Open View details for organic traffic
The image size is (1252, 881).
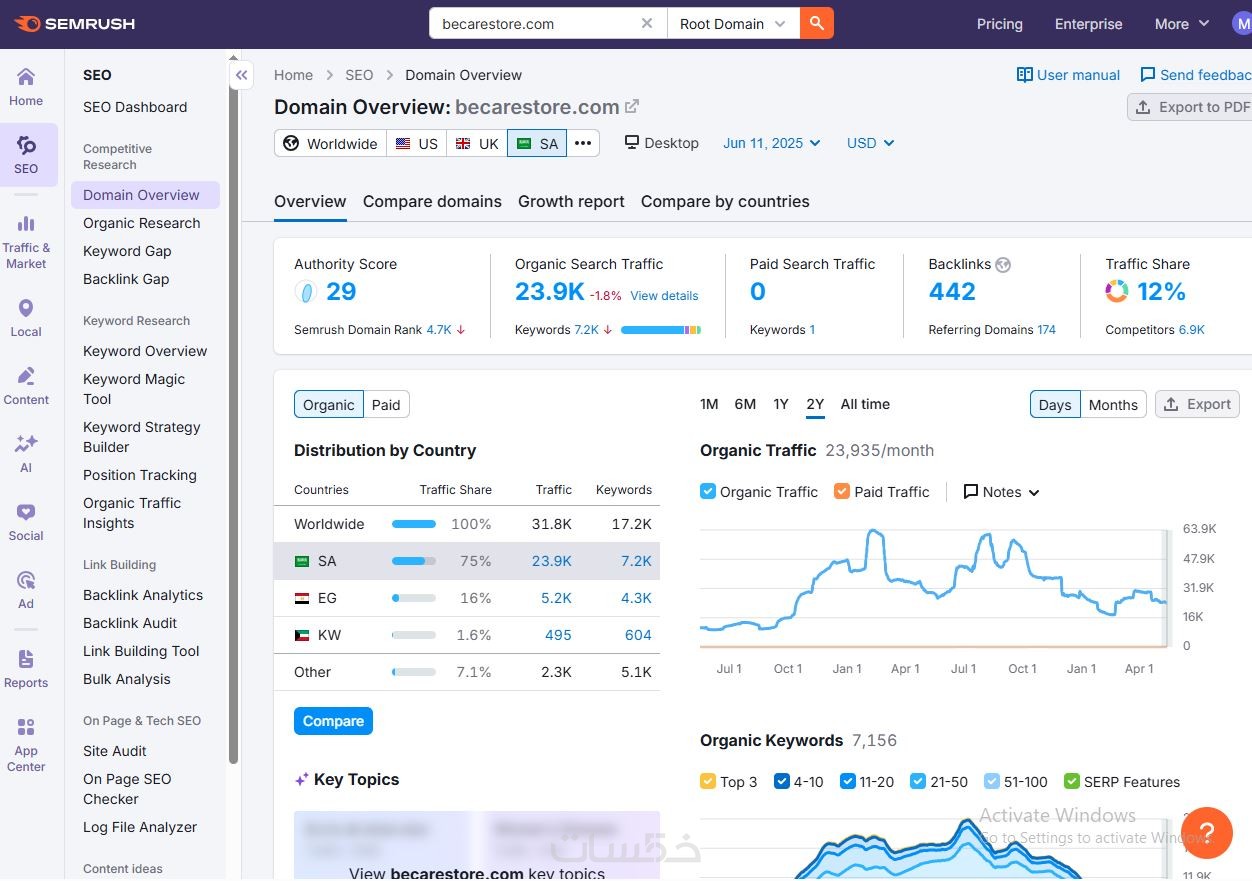coord(664,296)
